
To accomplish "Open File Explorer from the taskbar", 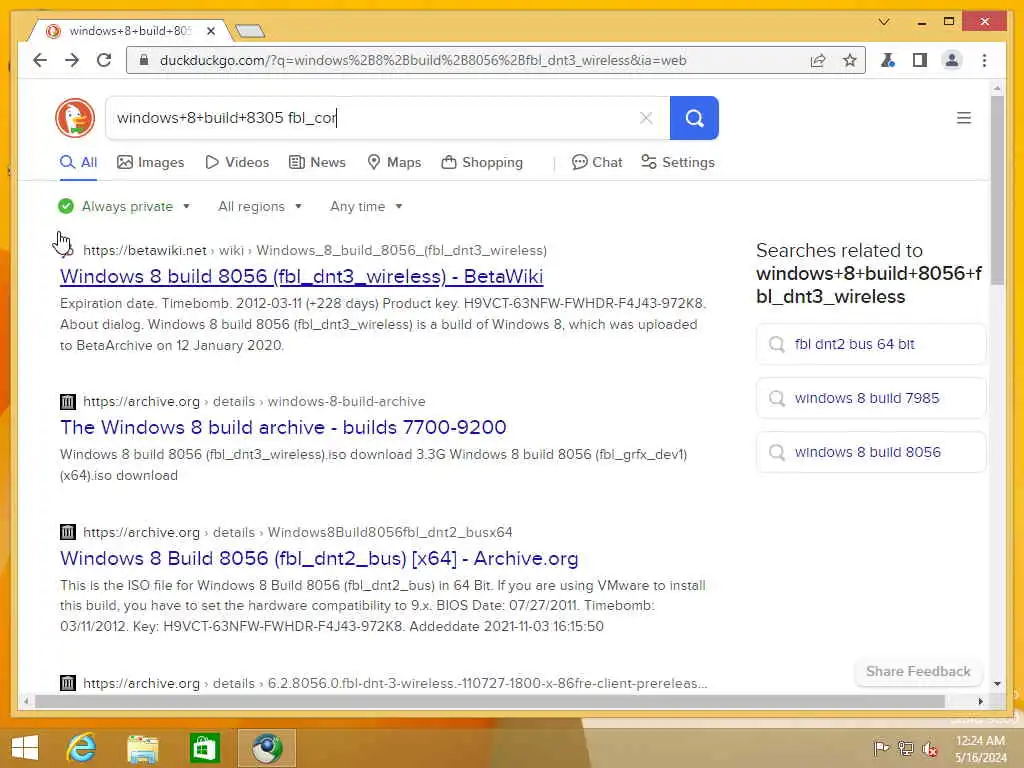I will (142, 748).
